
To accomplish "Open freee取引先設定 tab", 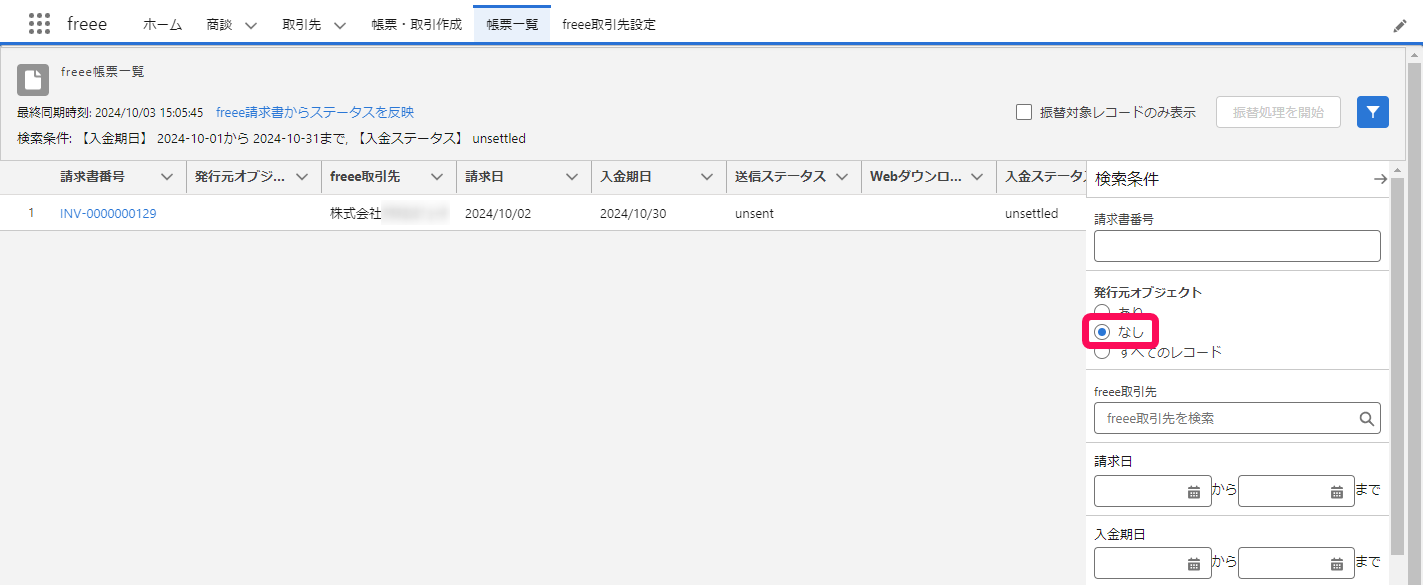I will [x=609, y=24].
